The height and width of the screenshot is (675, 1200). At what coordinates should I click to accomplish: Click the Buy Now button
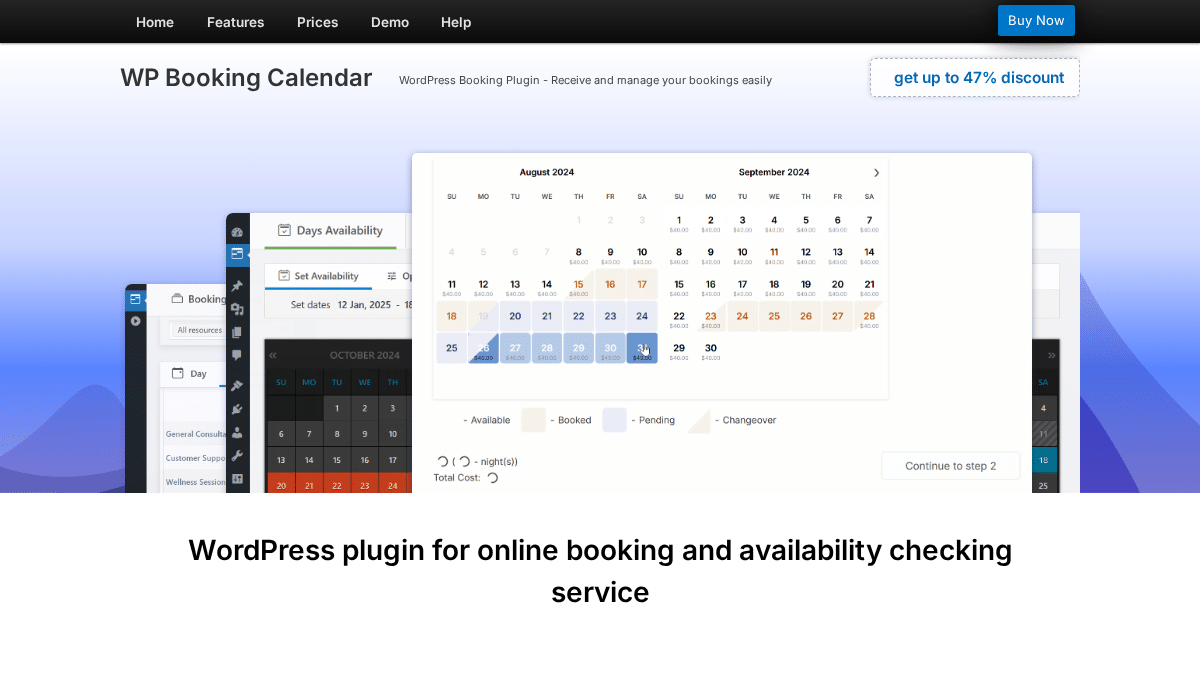click(x=1036, y=20)
